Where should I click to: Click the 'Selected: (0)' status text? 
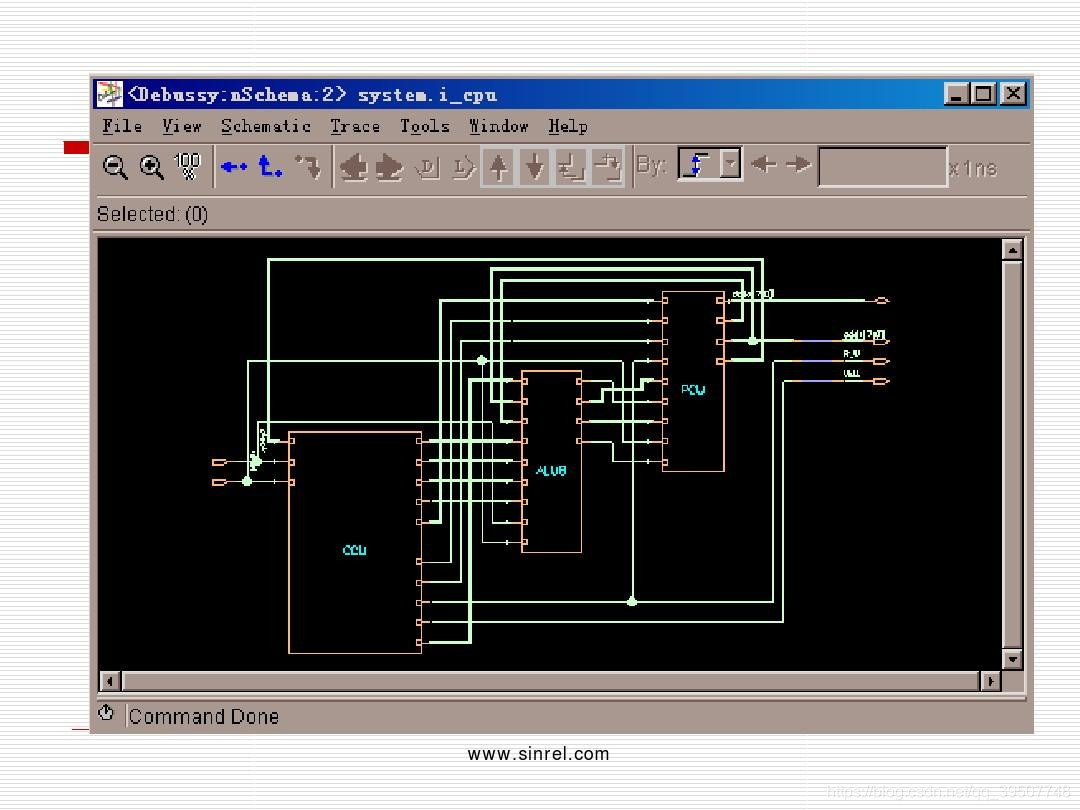152,214
